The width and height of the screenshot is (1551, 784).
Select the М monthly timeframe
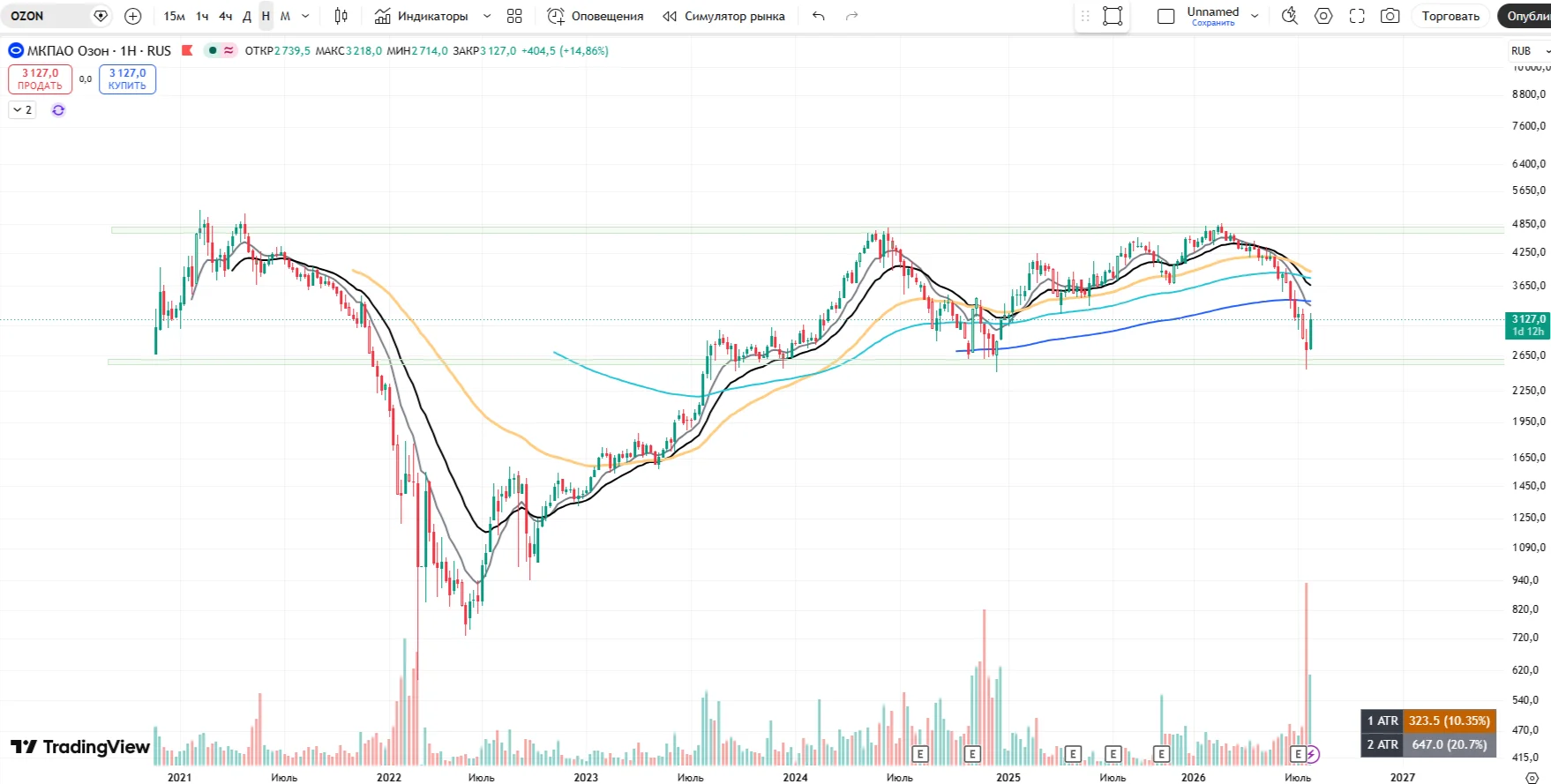(285, 16)
